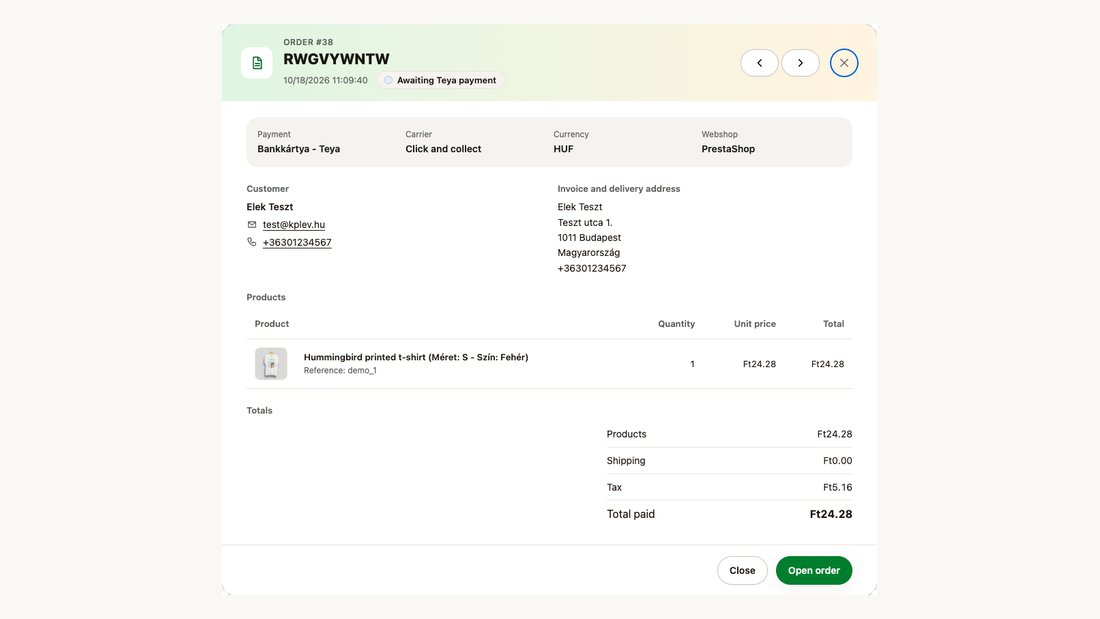The width and height of the screenshot is (1100, 619).
Task: Click the green Open order button
Action: 814,571
